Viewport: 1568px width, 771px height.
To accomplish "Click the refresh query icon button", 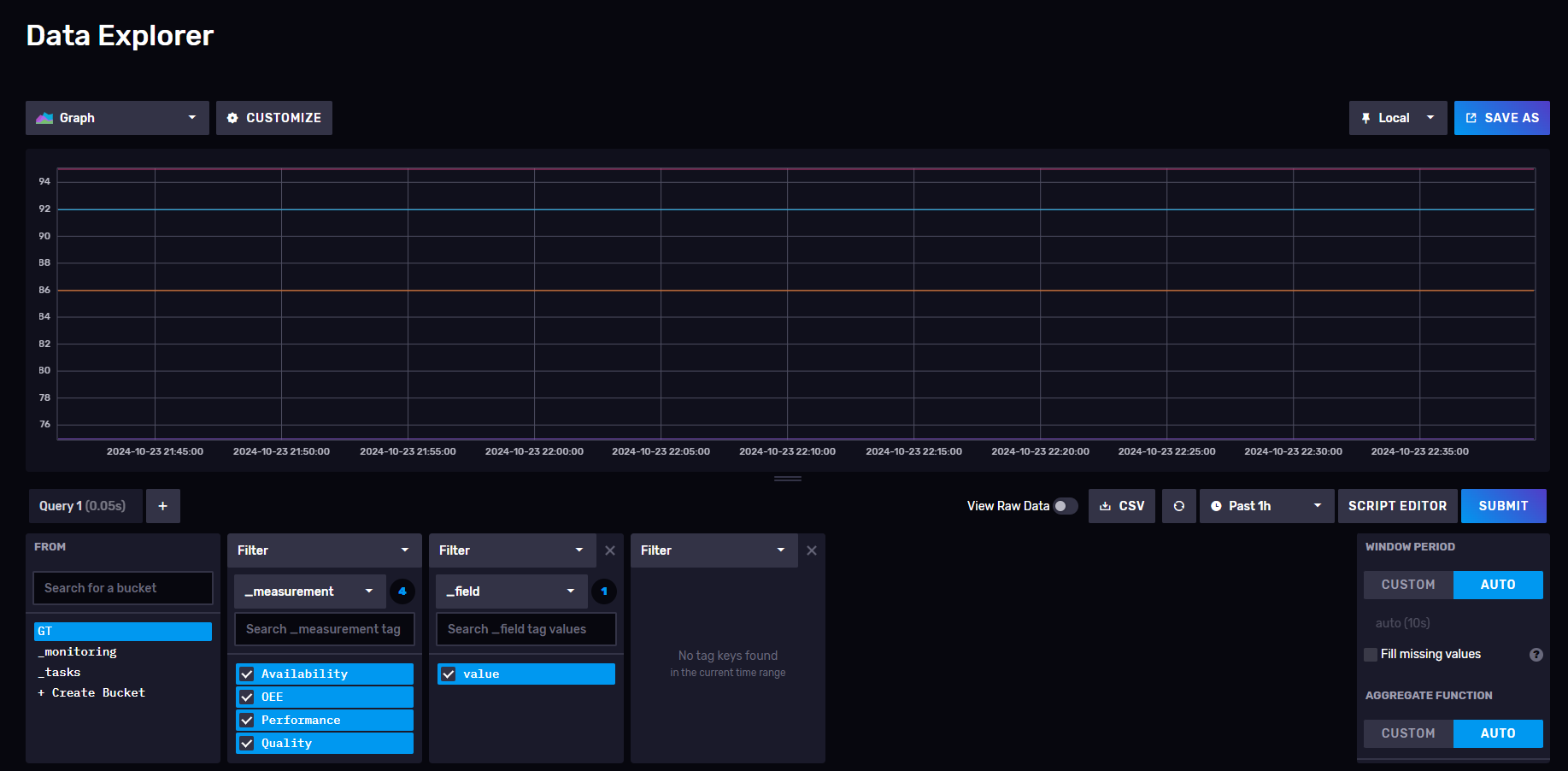I will [x=1178, y=506].
